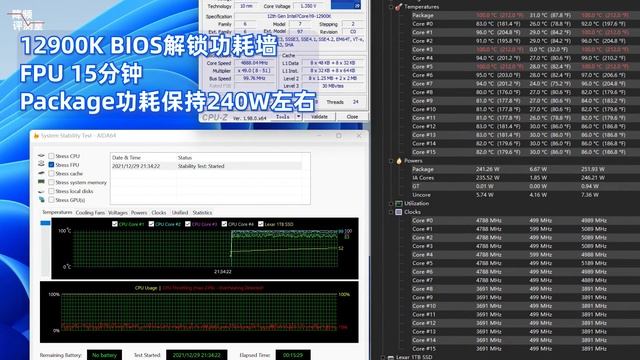Click the Stress GPU(s) icon
The height and width of the screenshot is (360, 640).
(41, 200)
